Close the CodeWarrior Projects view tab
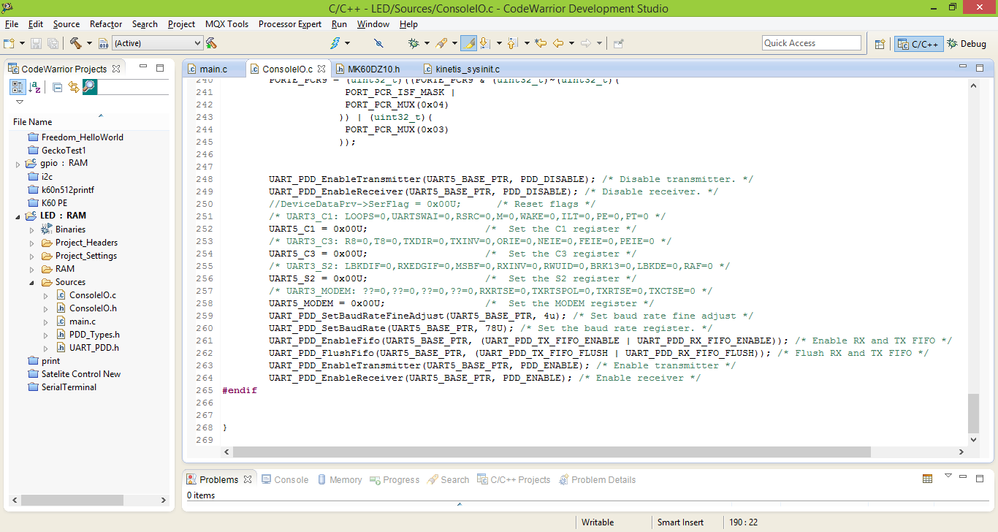998x532 pixels. click(x=116, y=69)
